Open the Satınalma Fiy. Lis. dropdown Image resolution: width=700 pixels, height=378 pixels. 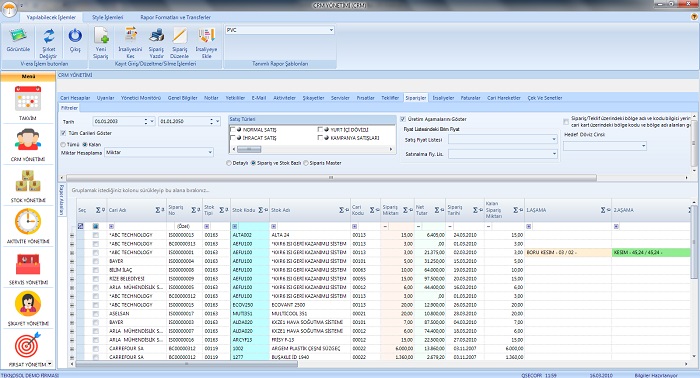[554, 154]
